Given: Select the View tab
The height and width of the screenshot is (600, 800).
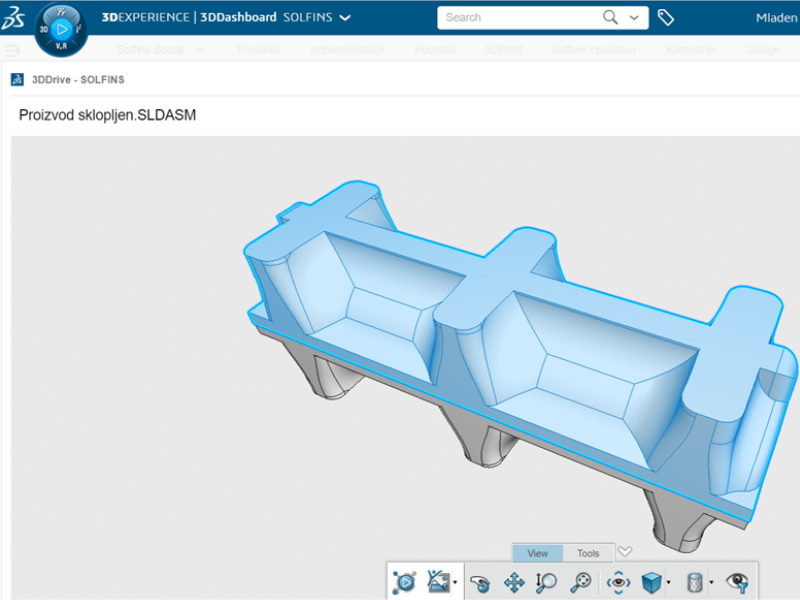Looking at the screenshot, I should [537, 553].
